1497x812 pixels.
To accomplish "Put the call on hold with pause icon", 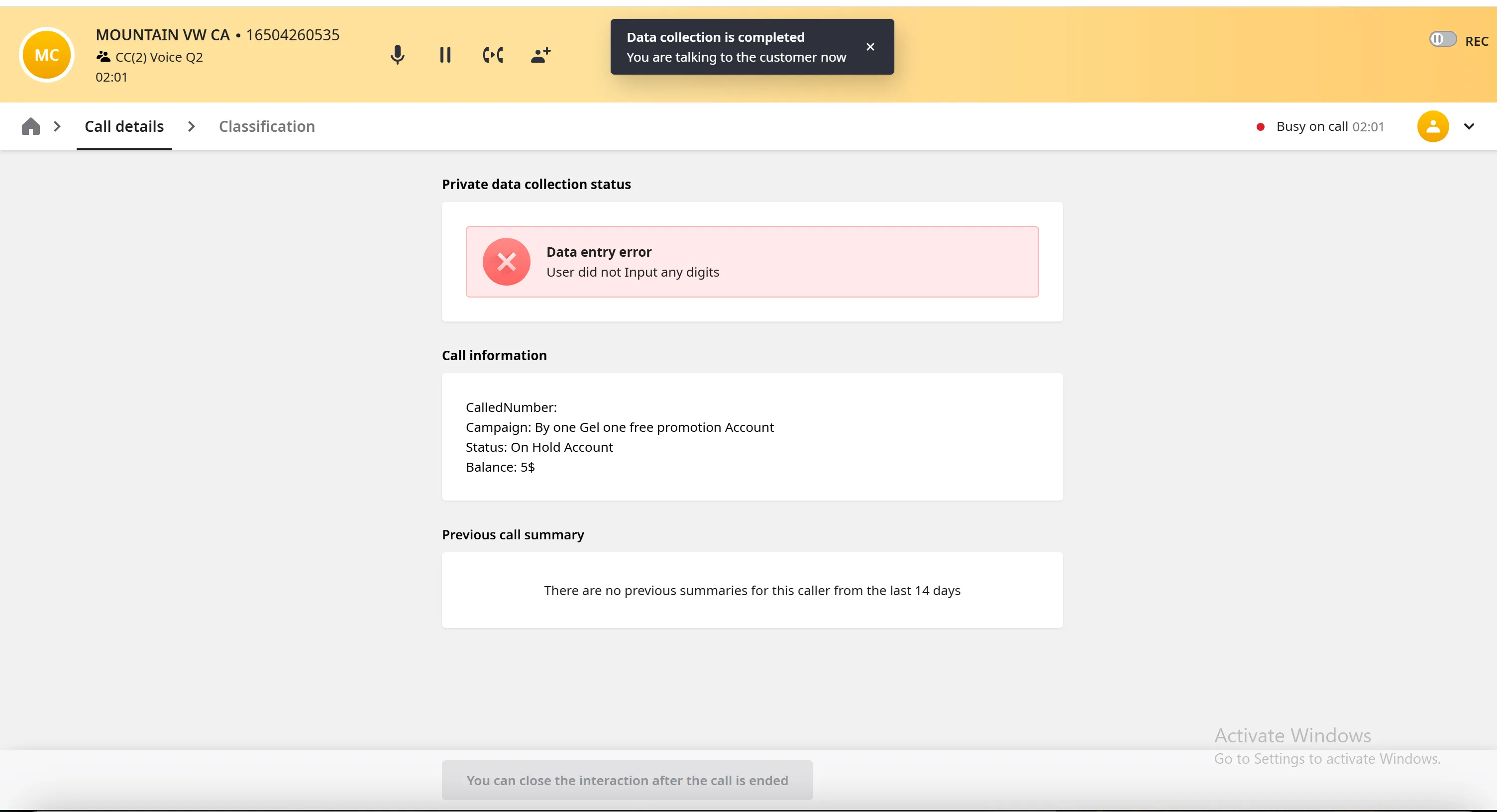I will point(445,55).
